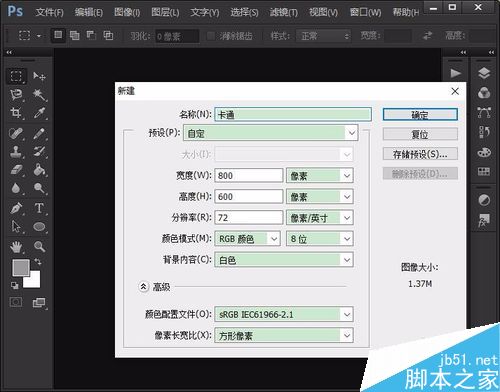Open the Actions play panel icon
This screenshot has width=500, height=392.
(x=455, y=73)
